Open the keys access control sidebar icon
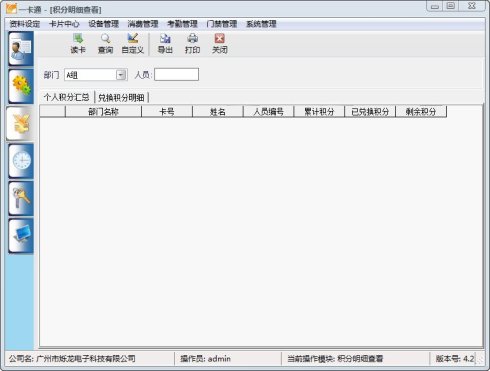The image size is (490, 371). coord(21,199)
